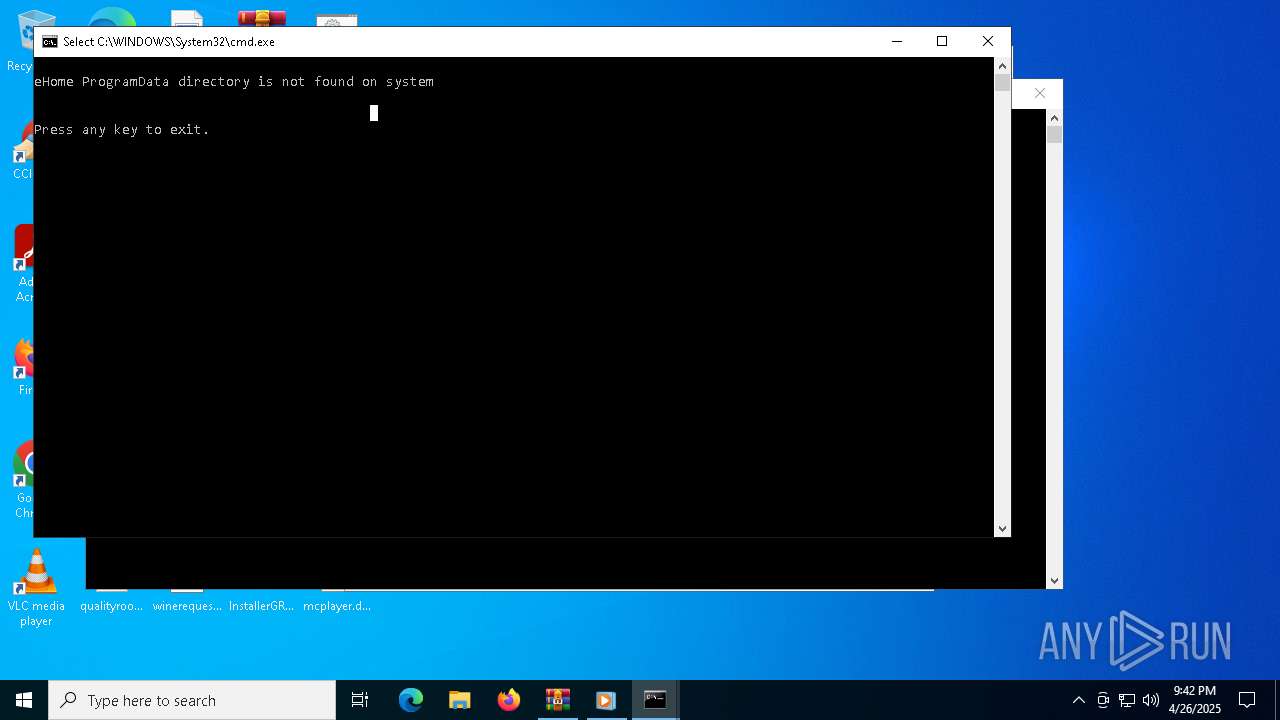Click the tray icon left of the network icon

pos(1103,700)
